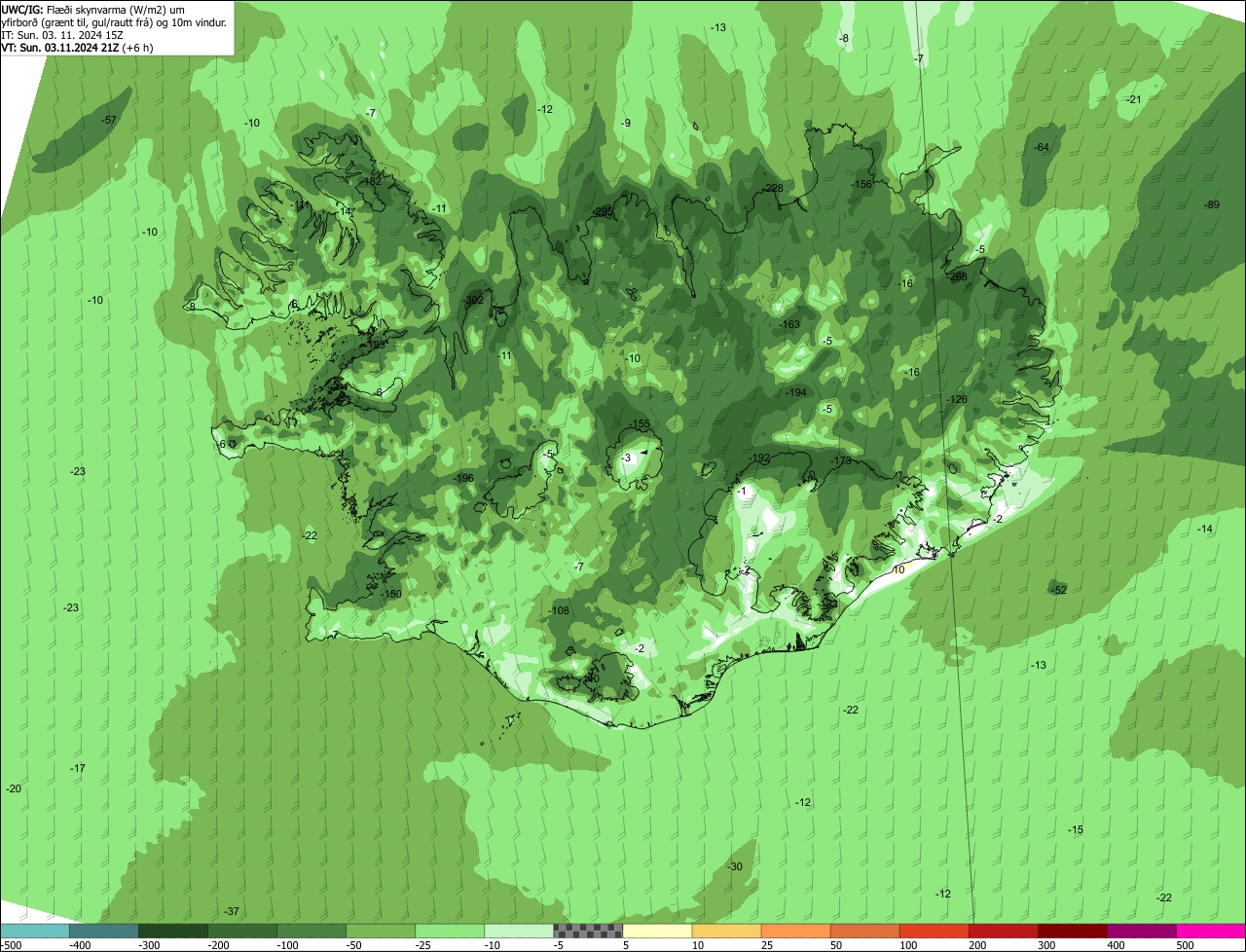Click the -25 to -10 light green legend swatch
Viewport: 1246px width, 952px height.
coord(450,931)
